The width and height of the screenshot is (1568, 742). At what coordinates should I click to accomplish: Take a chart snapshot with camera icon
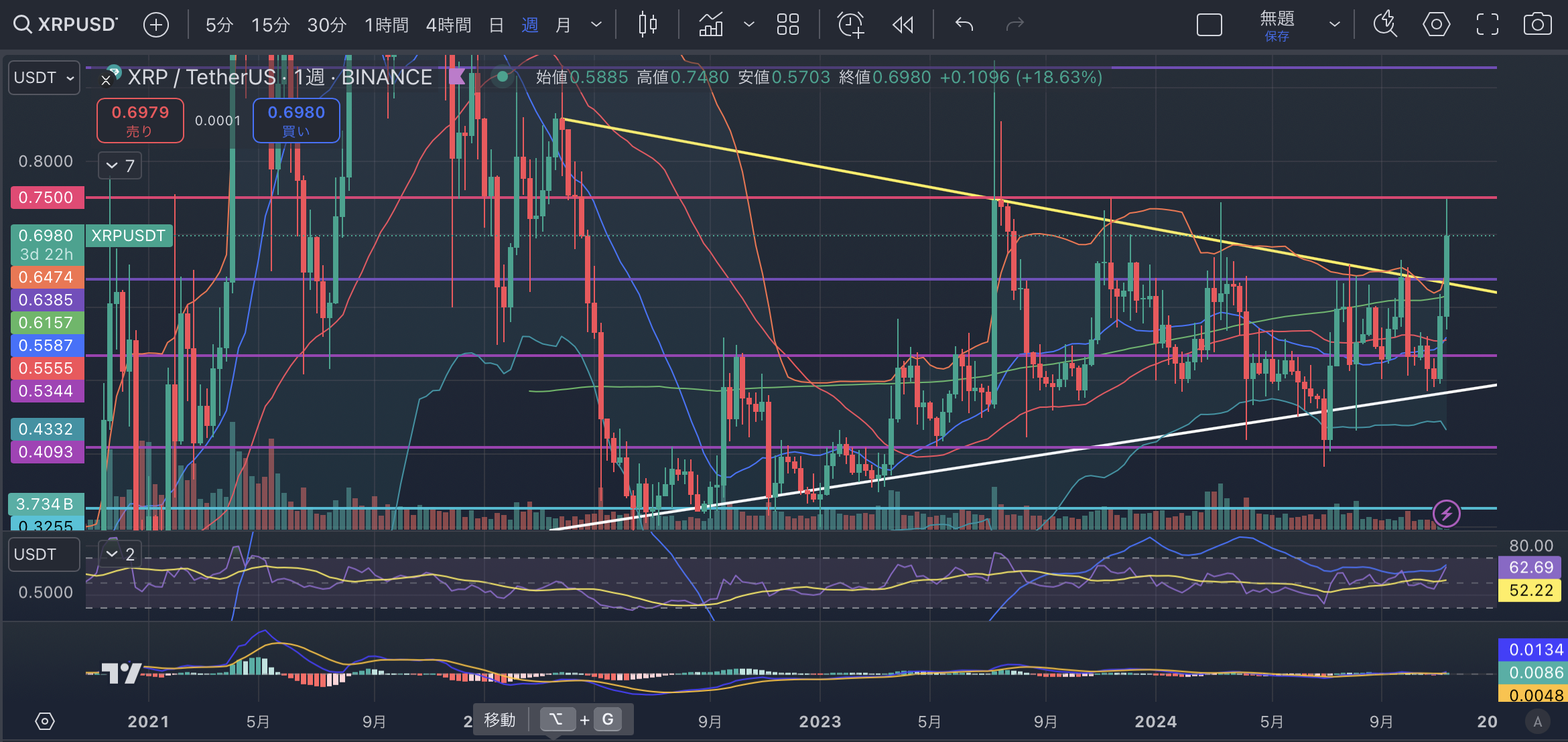click(x=1537, y=25)
